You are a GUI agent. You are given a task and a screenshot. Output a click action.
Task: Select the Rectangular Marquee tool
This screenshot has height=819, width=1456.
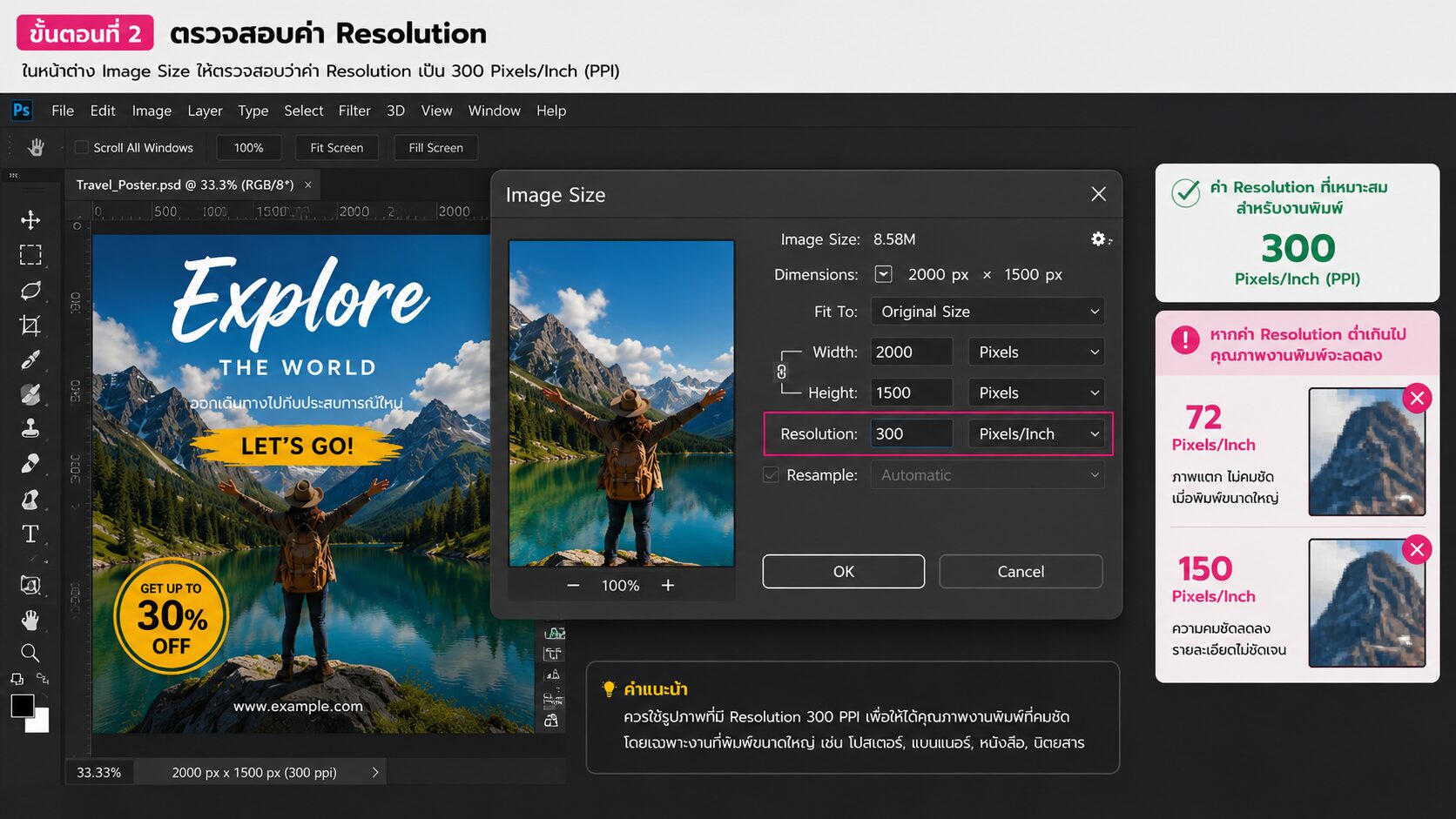30,255
